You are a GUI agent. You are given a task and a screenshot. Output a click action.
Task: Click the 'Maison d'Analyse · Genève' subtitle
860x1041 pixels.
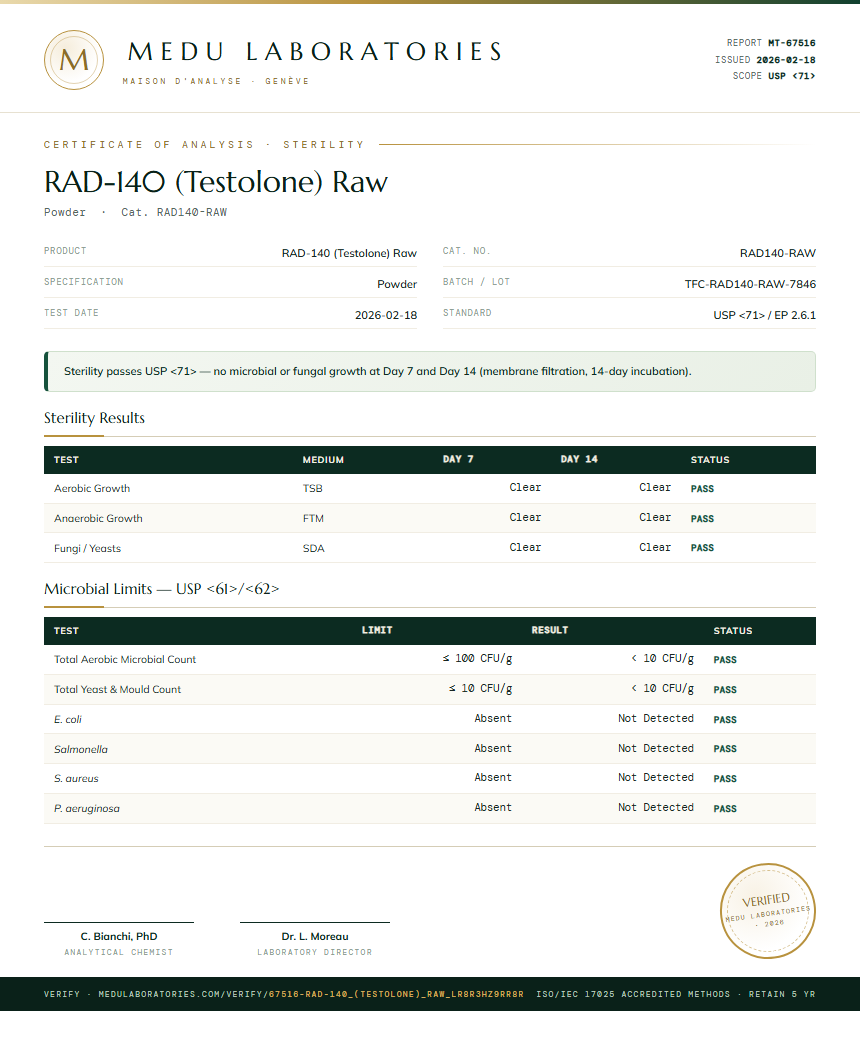pos(216,81)
